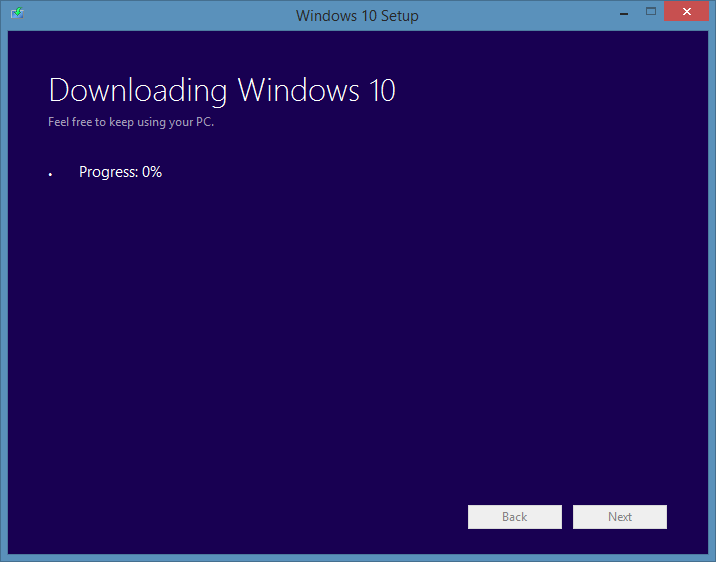
Task: Maximize the Windows 10 Setup window
Action: pos(651,11)
